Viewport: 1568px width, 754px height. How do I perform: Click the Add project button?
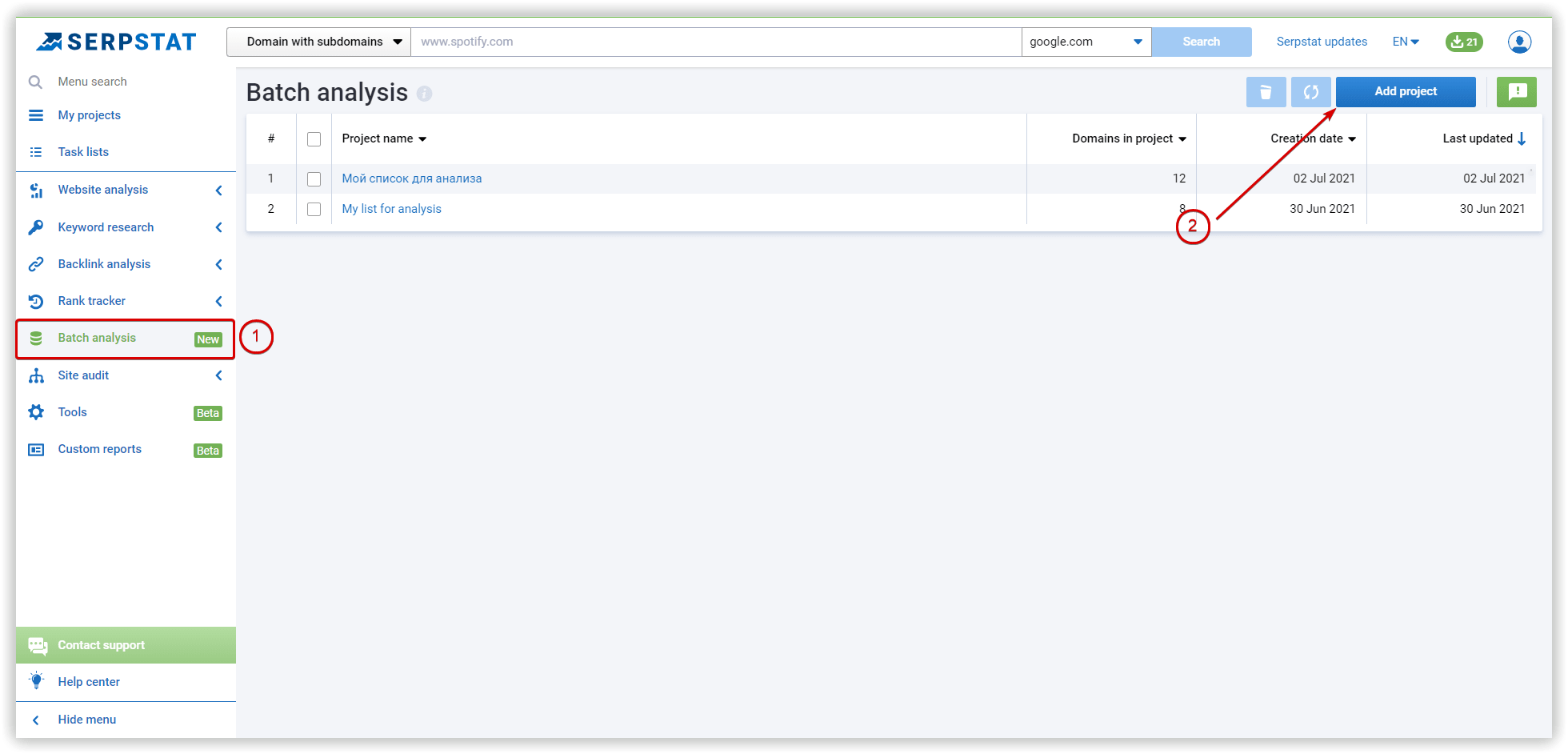point(1406,92)
